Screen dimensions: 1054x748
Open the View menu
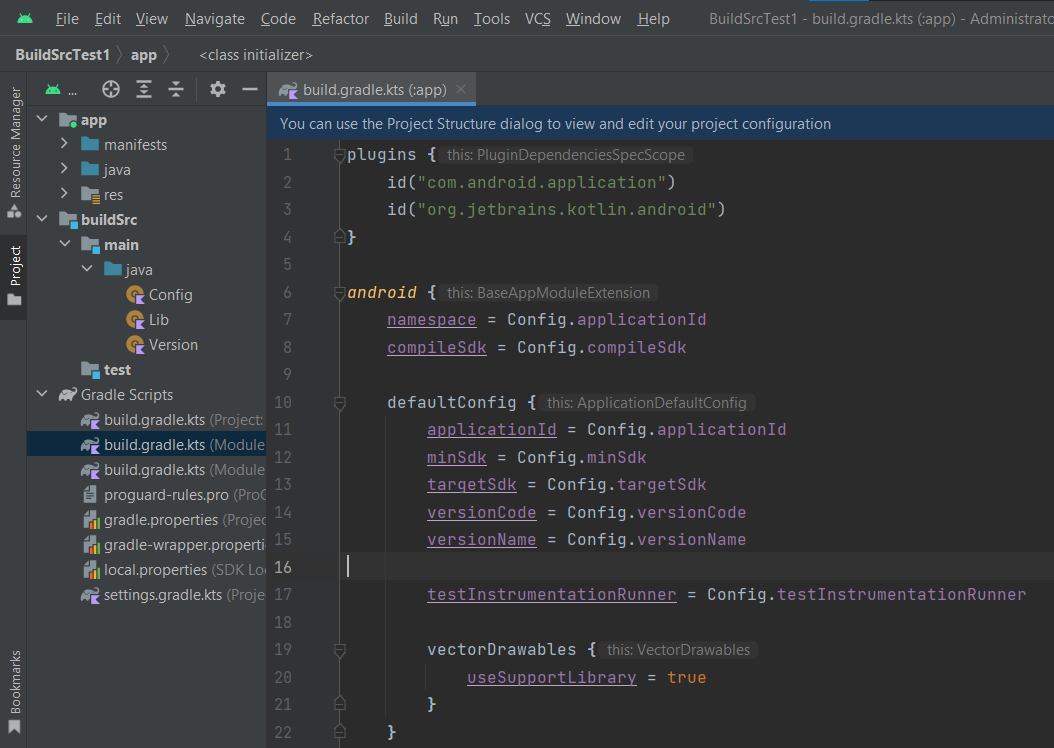[x=151, y=19]
